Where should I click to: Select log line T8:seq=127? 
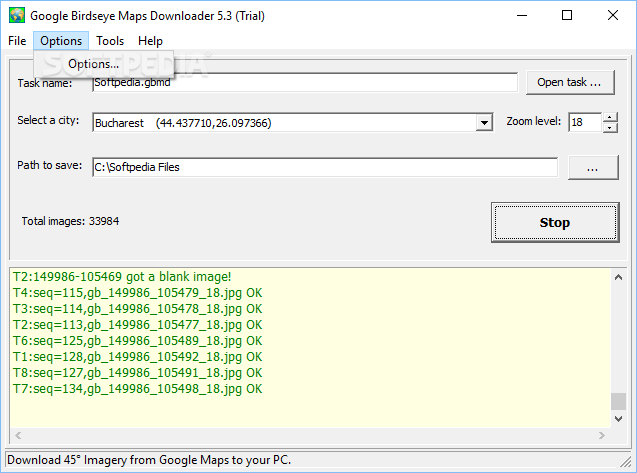pos(137,373)
